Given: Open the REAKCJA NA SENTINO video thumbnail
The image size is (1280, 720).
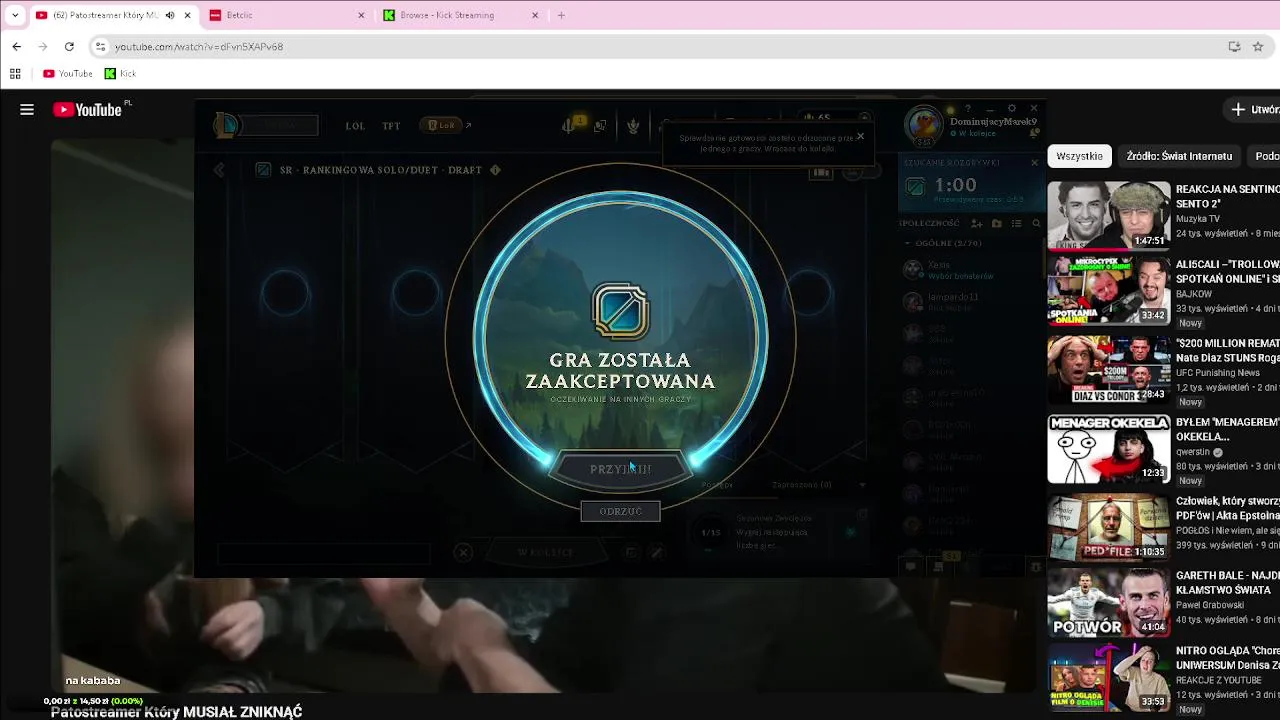Looking at the screenshot, I should 1108,215.
